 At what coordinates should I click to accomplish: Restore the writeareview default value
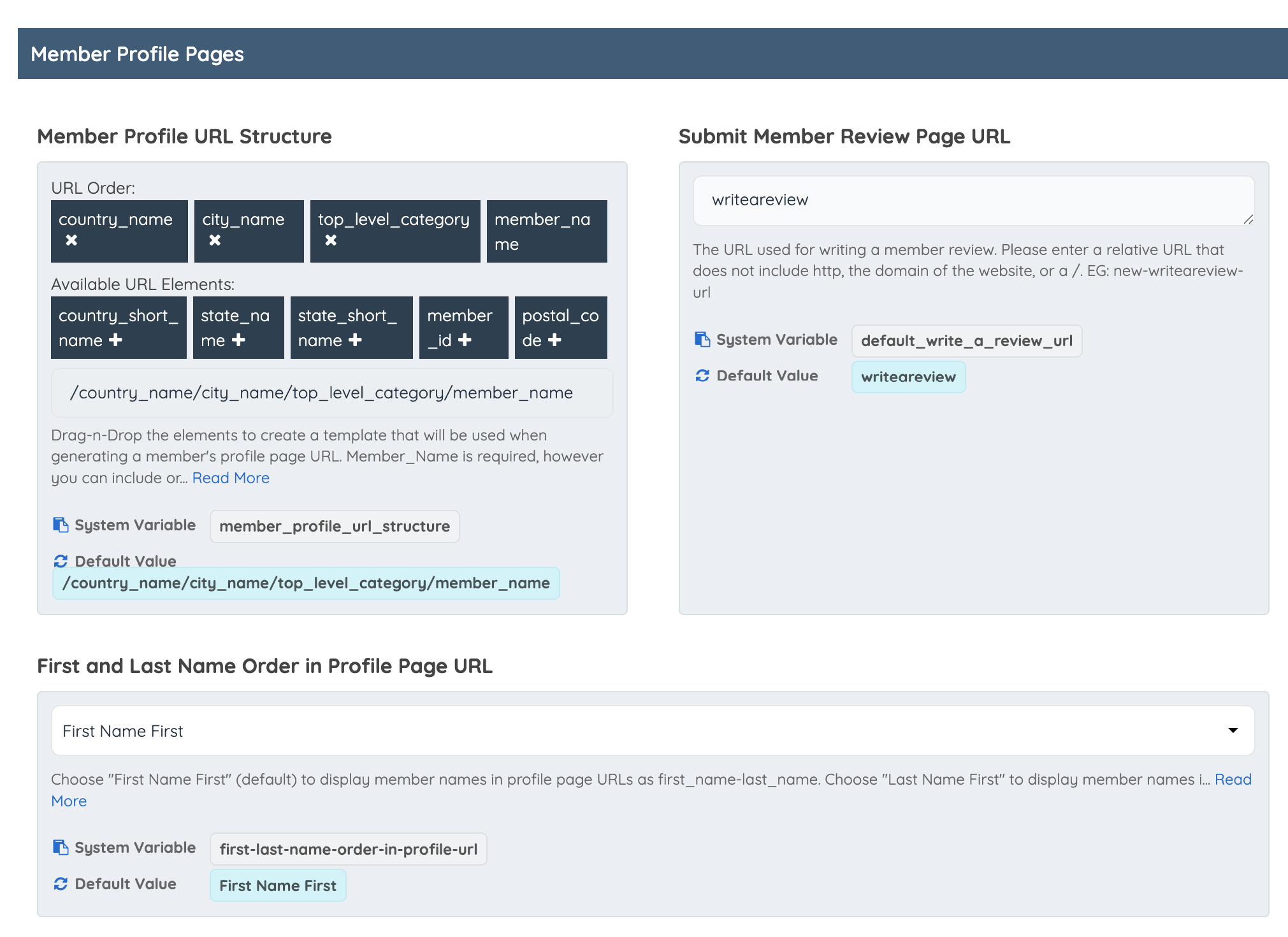(908, 377)
